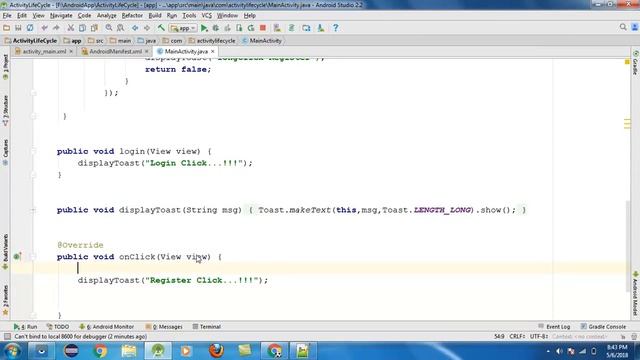
Task: Open the Build menu
Action: click(155, 16)
